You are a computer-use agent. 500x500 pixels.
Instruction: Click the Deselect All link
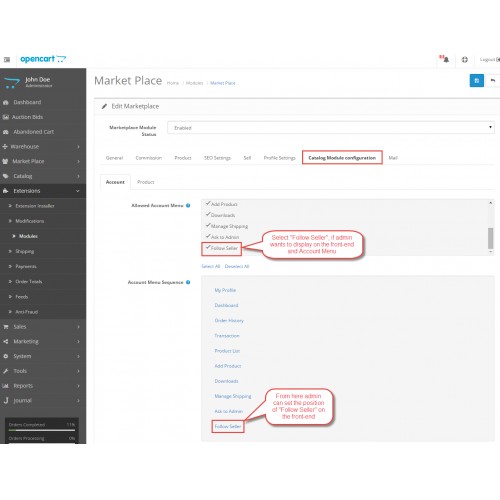(x=237, y=266)
